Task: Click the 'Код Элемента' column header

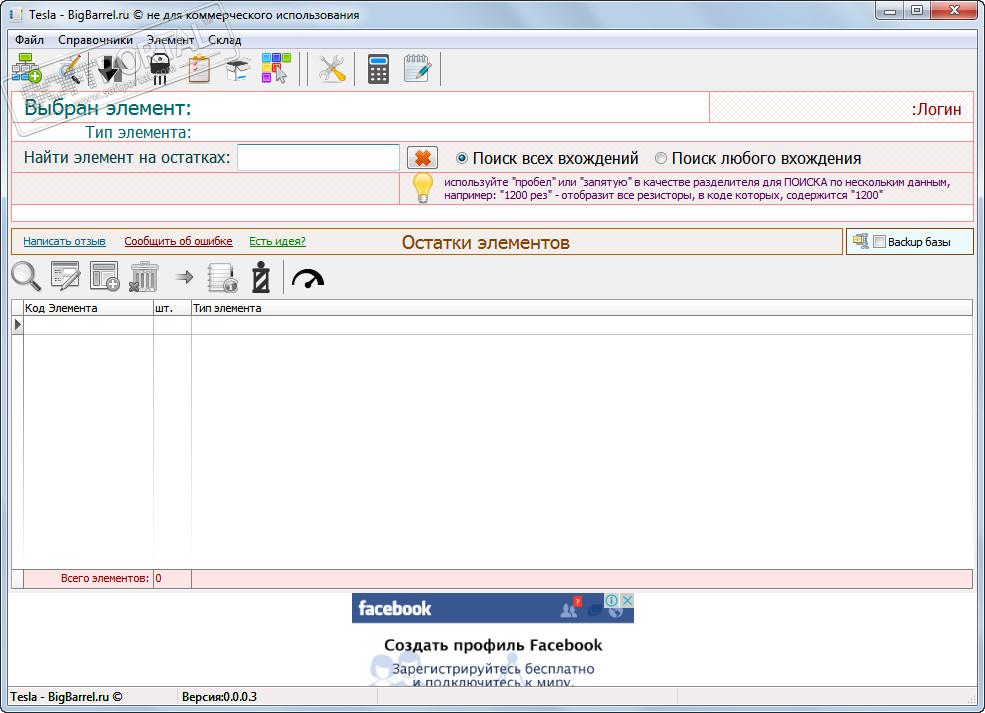Action: pos(89,308)
